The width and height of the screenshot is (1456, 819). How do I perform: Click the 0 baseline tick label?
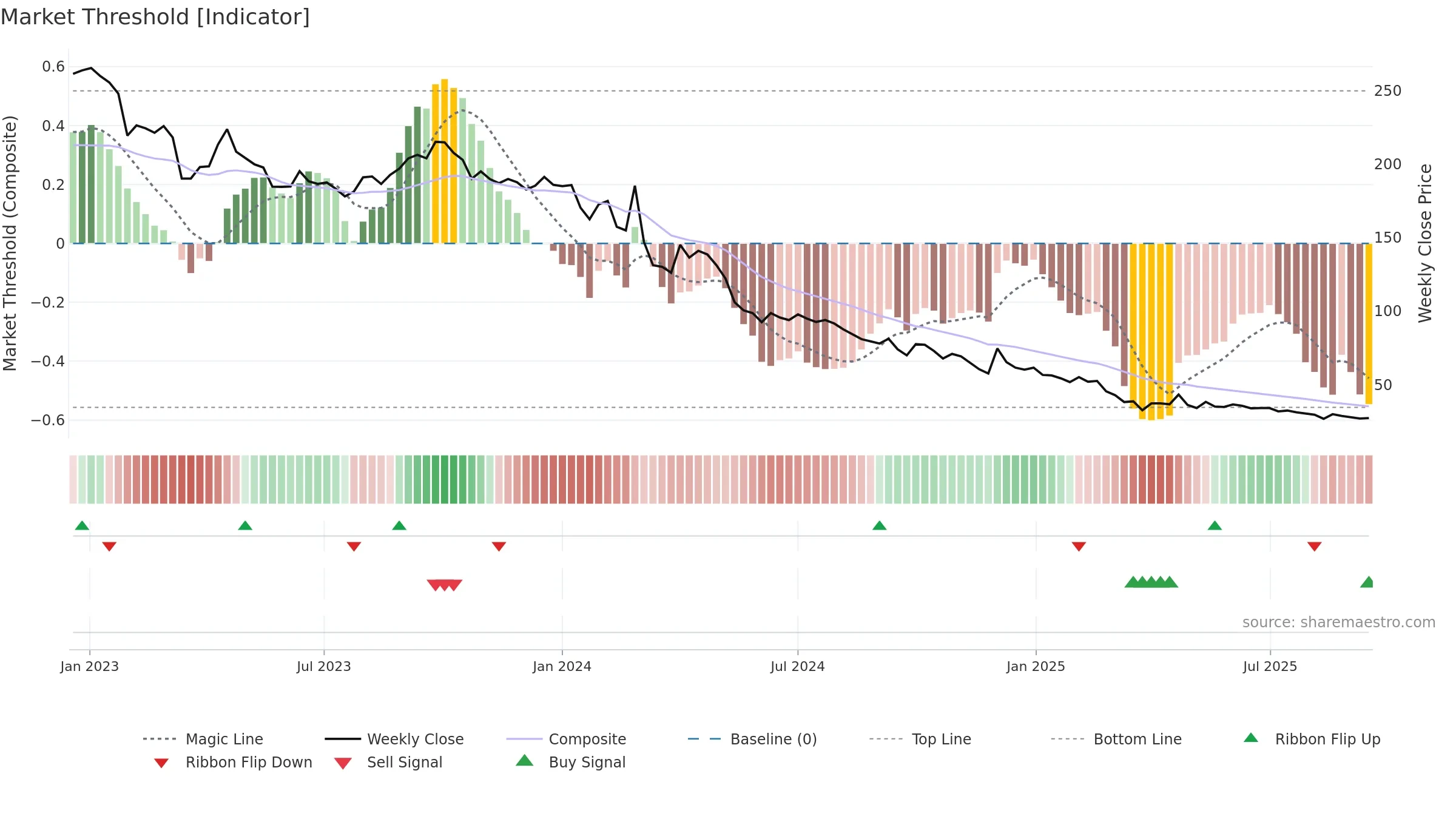tap(60, 244)
